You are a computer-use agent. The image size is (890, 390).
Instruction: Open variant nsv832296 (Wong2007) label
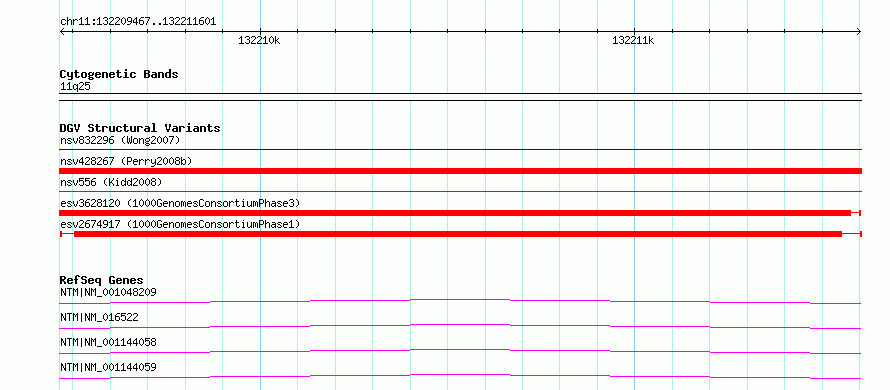click(120, 140)
